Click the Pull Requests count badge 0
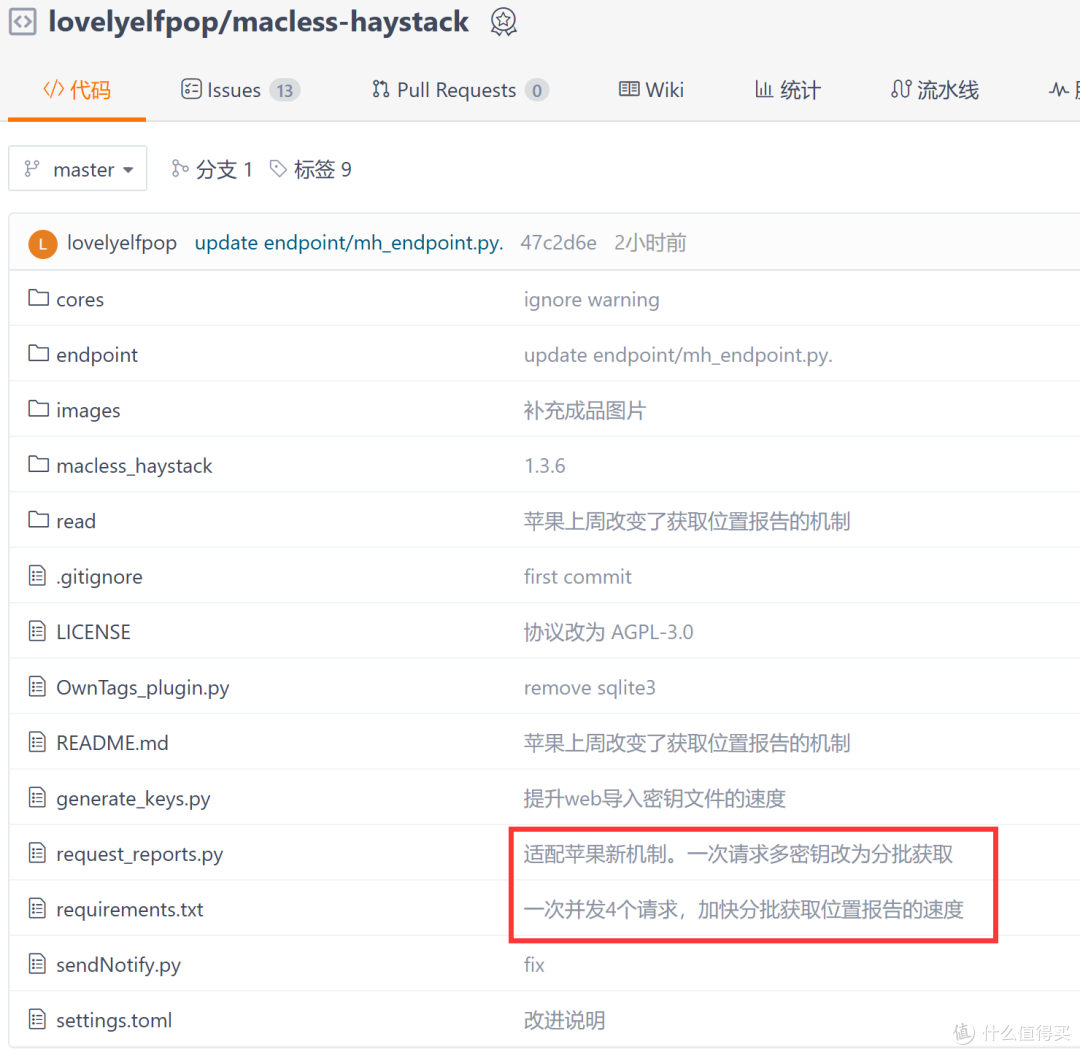Screen dimensions: 1080x1055 (537, 90)
